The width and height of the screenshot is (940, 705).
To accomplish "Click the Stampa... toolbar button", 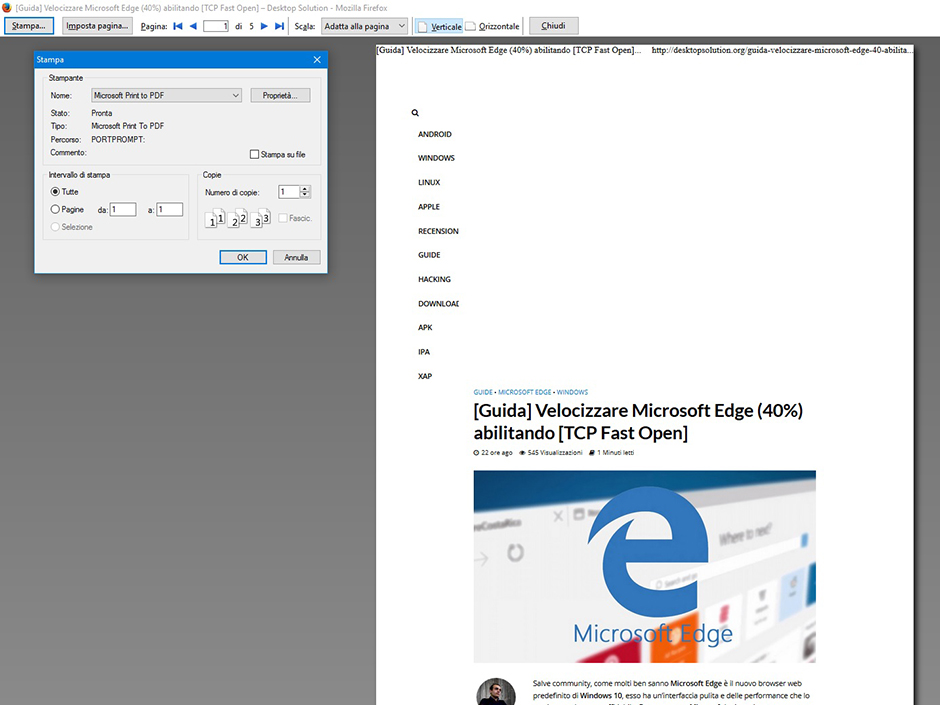I will click(29, 26).
